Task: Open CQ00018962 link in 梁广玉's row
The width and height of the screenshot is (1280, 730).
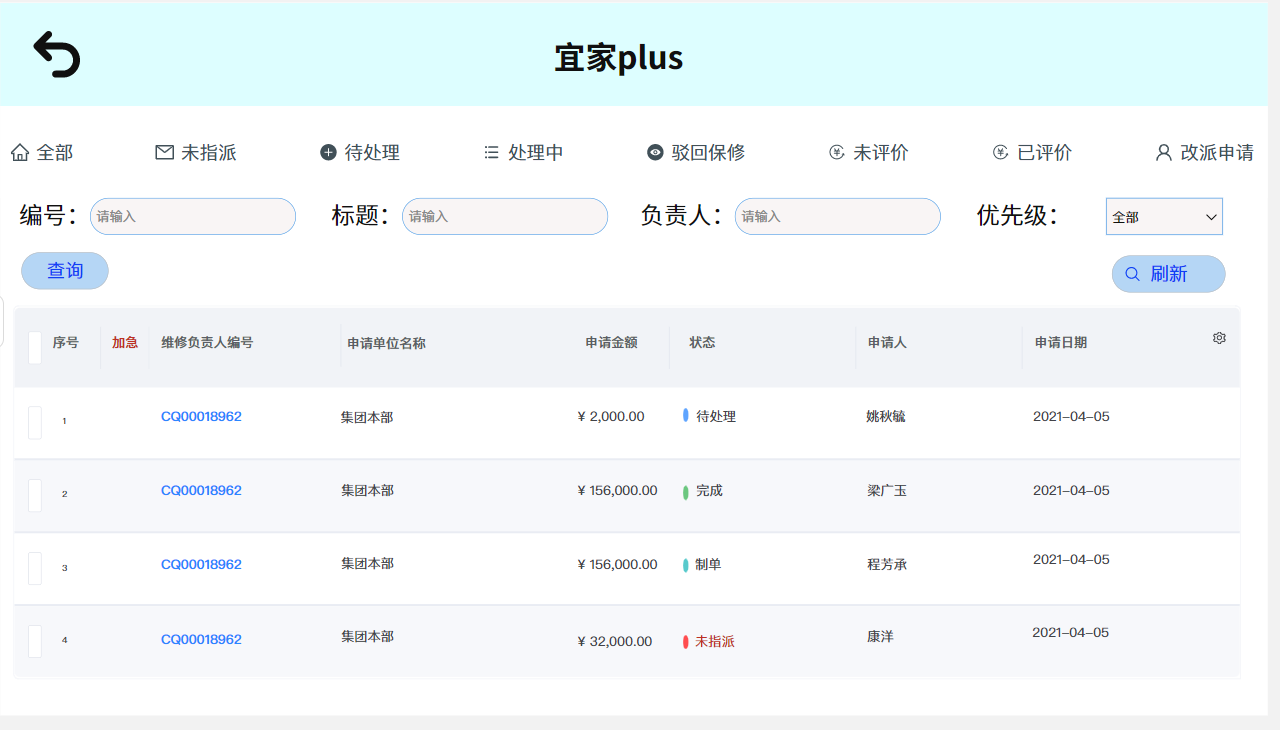Action: coord(201,491)
